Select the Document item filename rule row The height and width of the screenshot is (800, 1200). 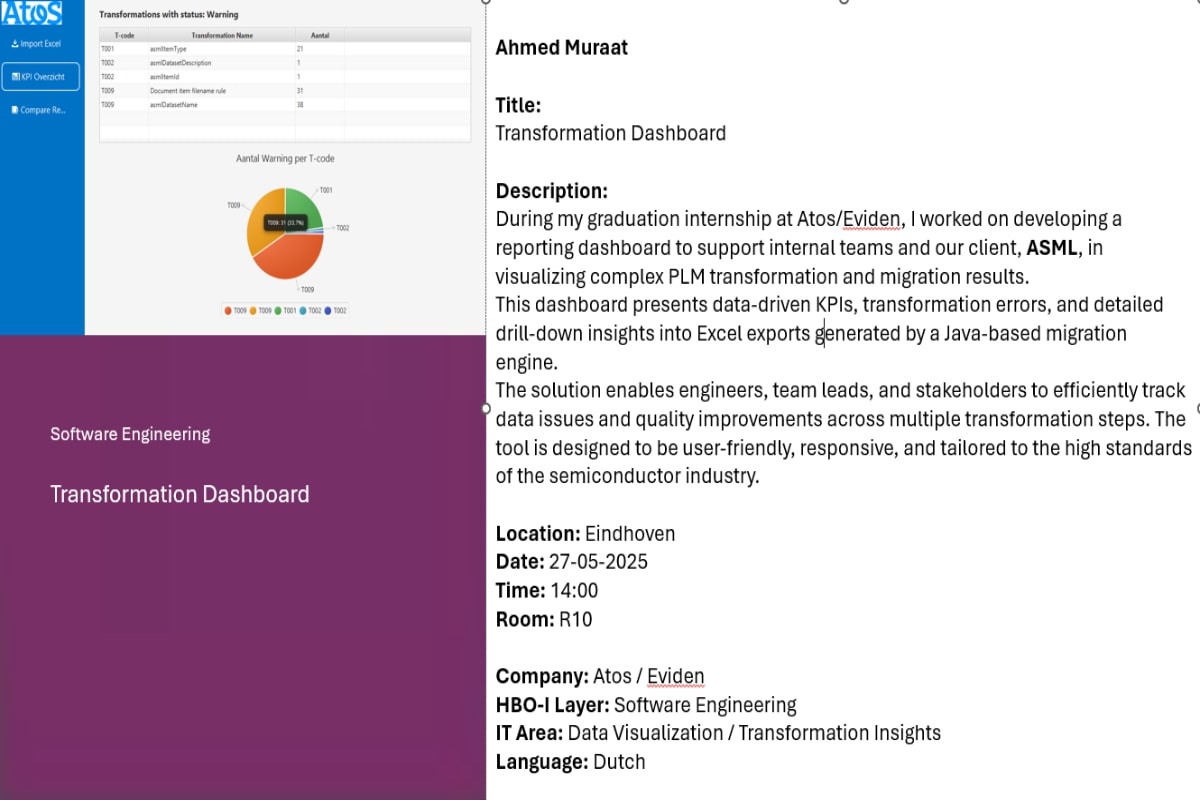(220, 90)
